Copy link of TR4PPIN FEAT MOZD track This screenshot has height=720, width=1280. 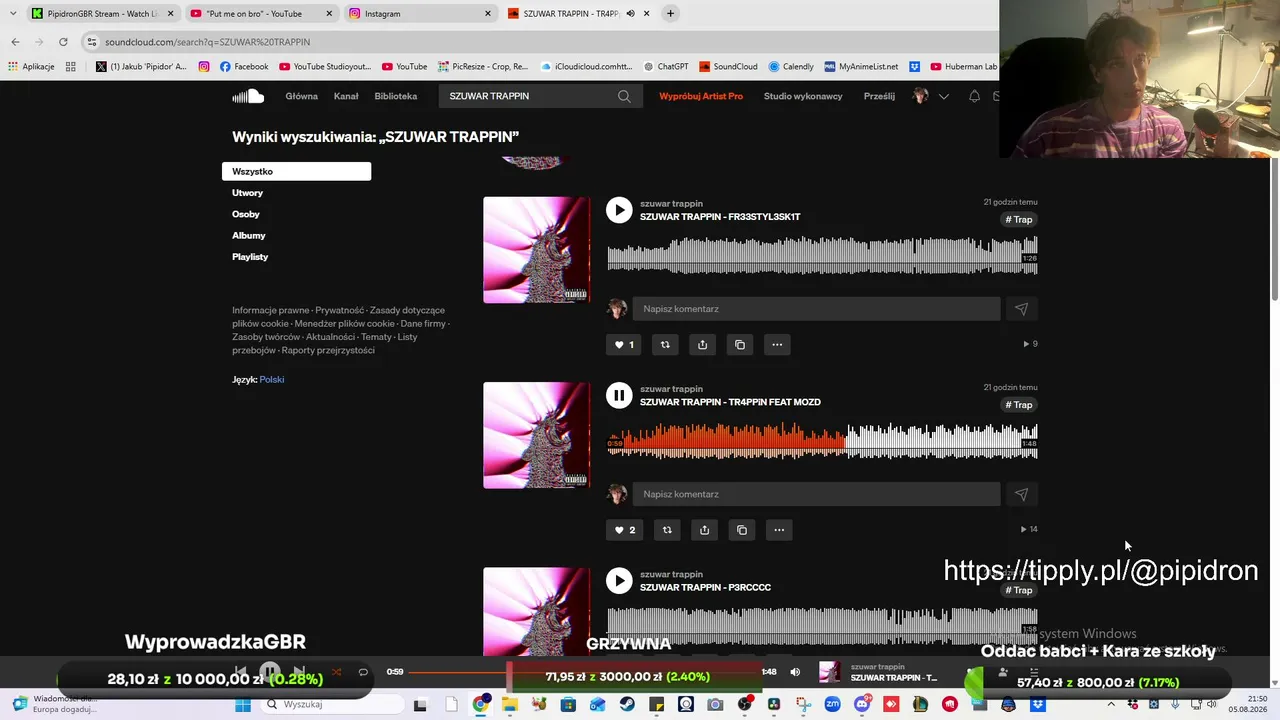point(742,530)
